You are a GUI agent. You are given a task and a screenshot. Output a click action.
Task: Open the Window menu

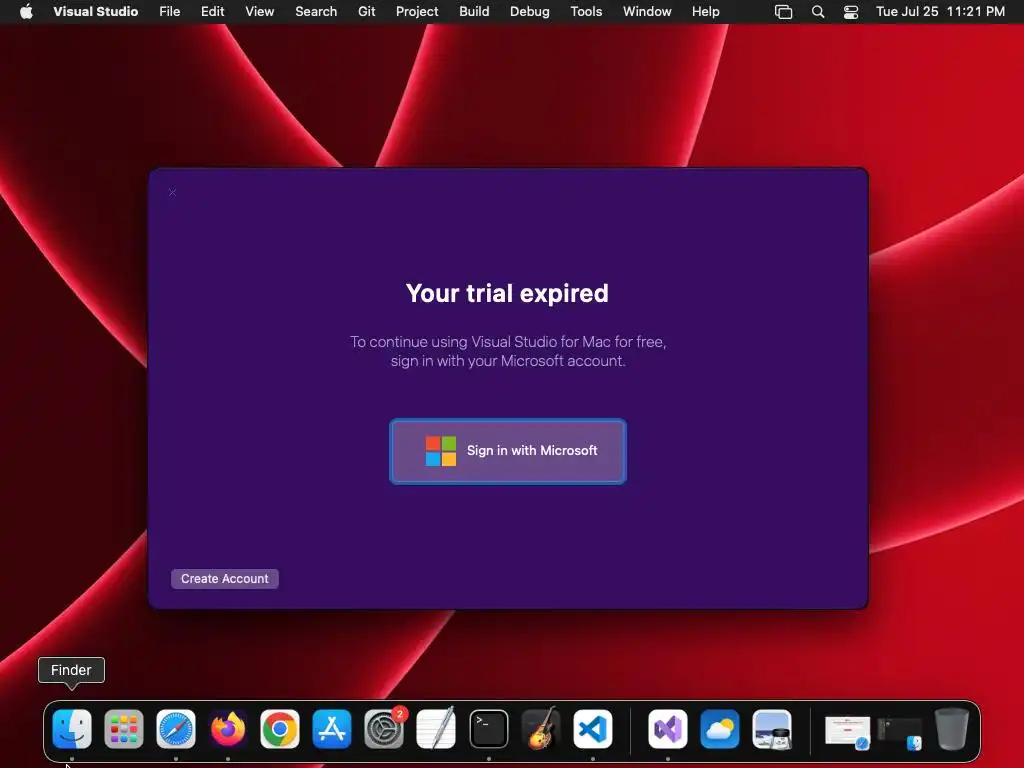(647, 11)
